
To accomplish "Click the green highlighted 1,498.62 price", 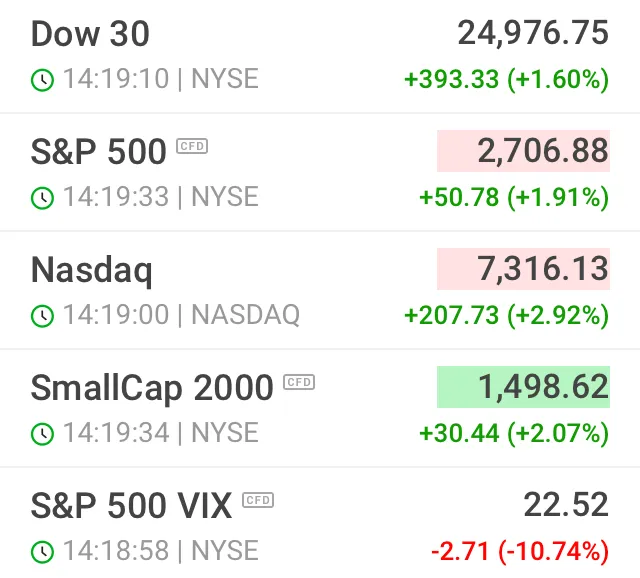I will pos(523,387).
